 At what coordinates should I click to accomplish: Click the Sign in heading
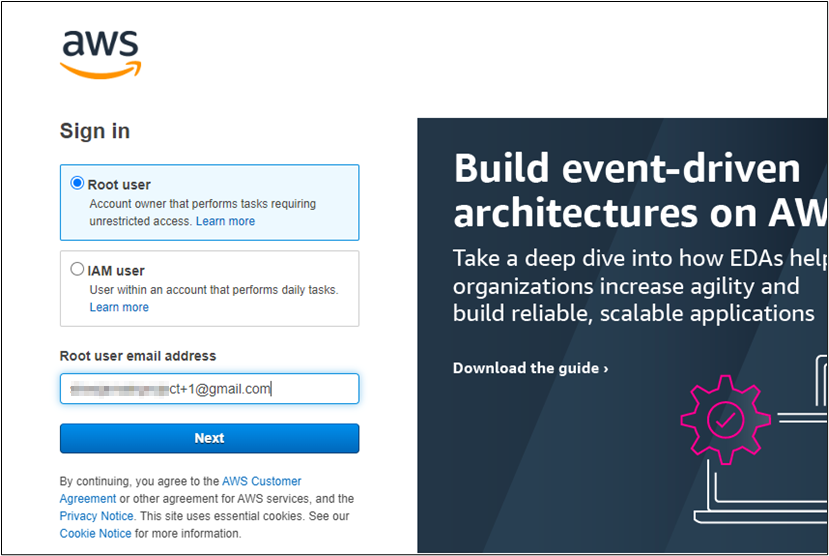click(95, 131)
